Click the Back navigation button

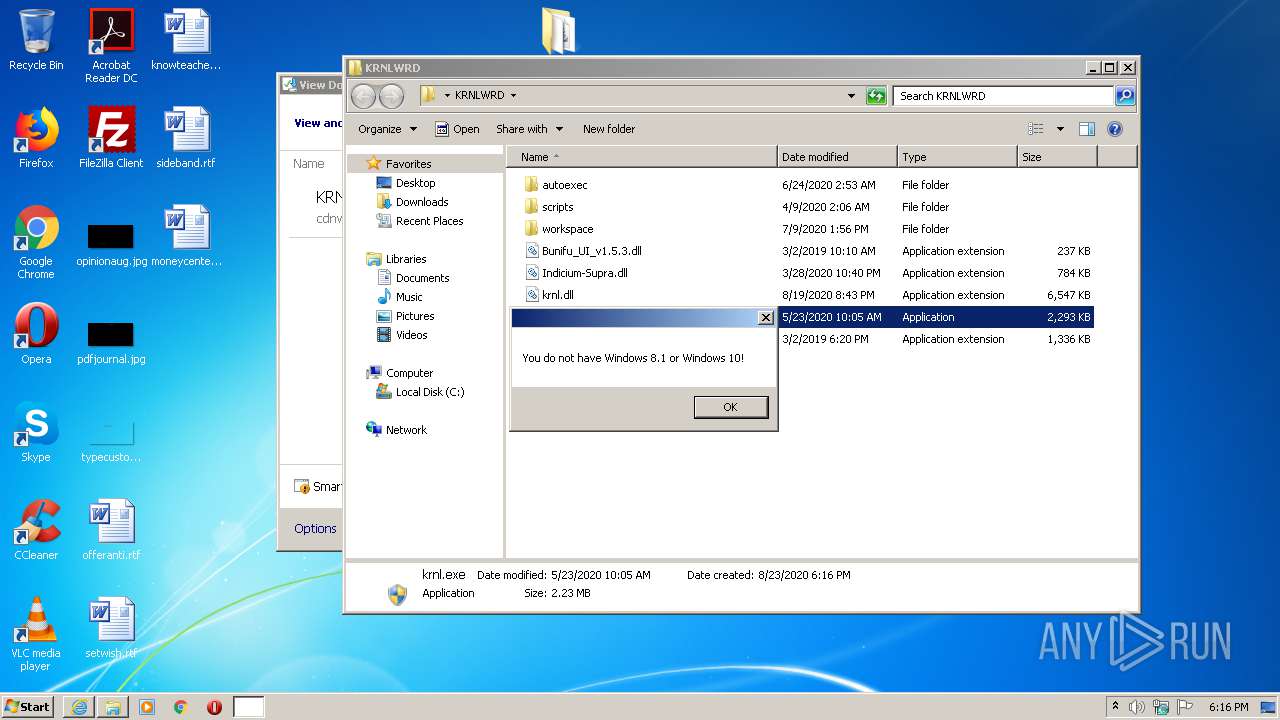tap(363, 96)
